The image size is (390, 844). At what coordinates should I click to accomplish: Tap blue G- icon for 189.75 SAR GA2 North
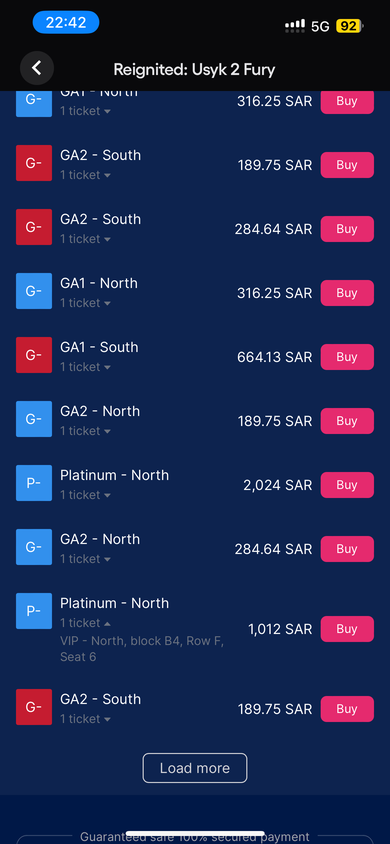(34, 419)
